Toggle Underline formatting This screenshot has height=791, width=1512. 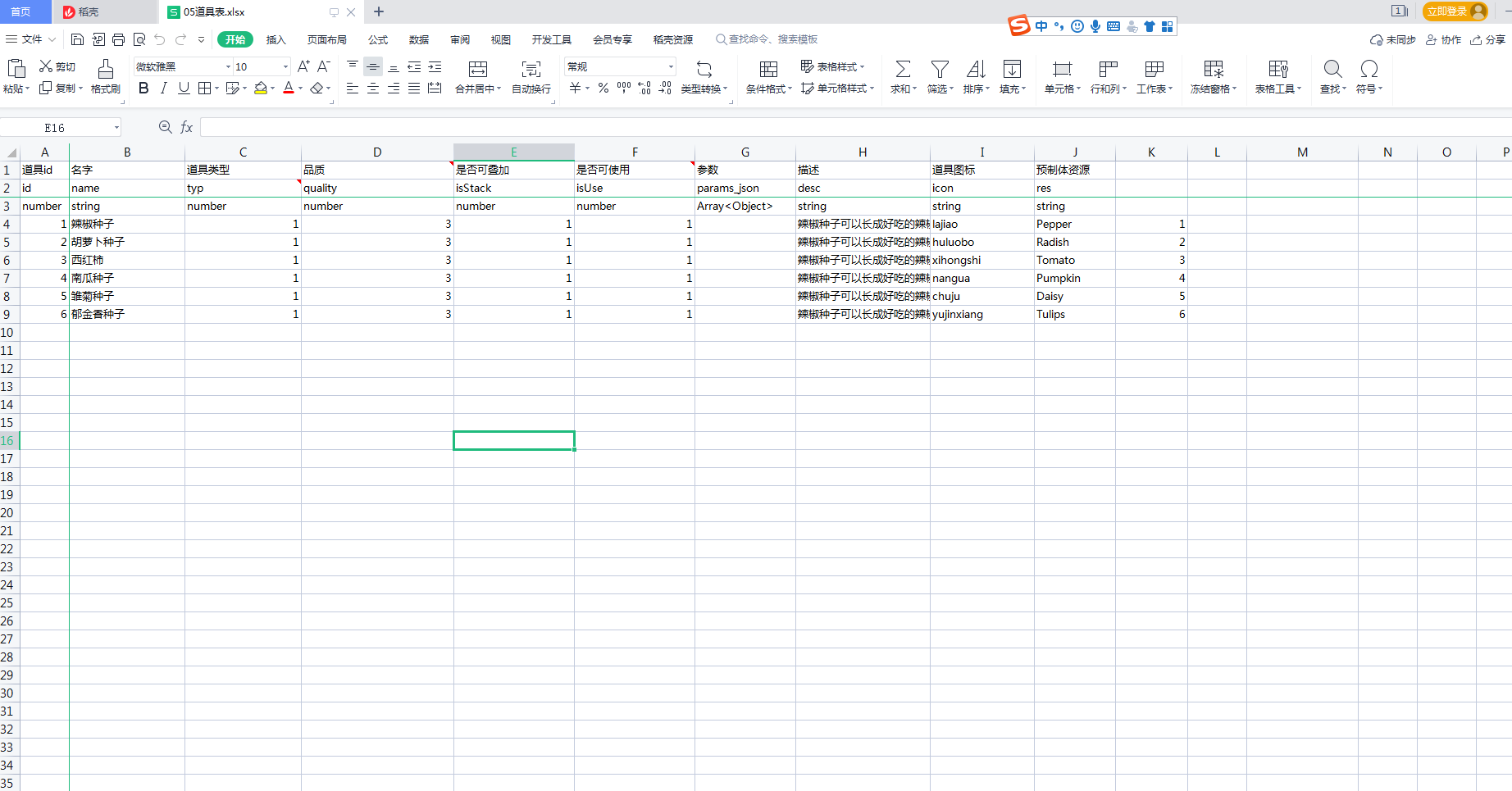(184, 88)
